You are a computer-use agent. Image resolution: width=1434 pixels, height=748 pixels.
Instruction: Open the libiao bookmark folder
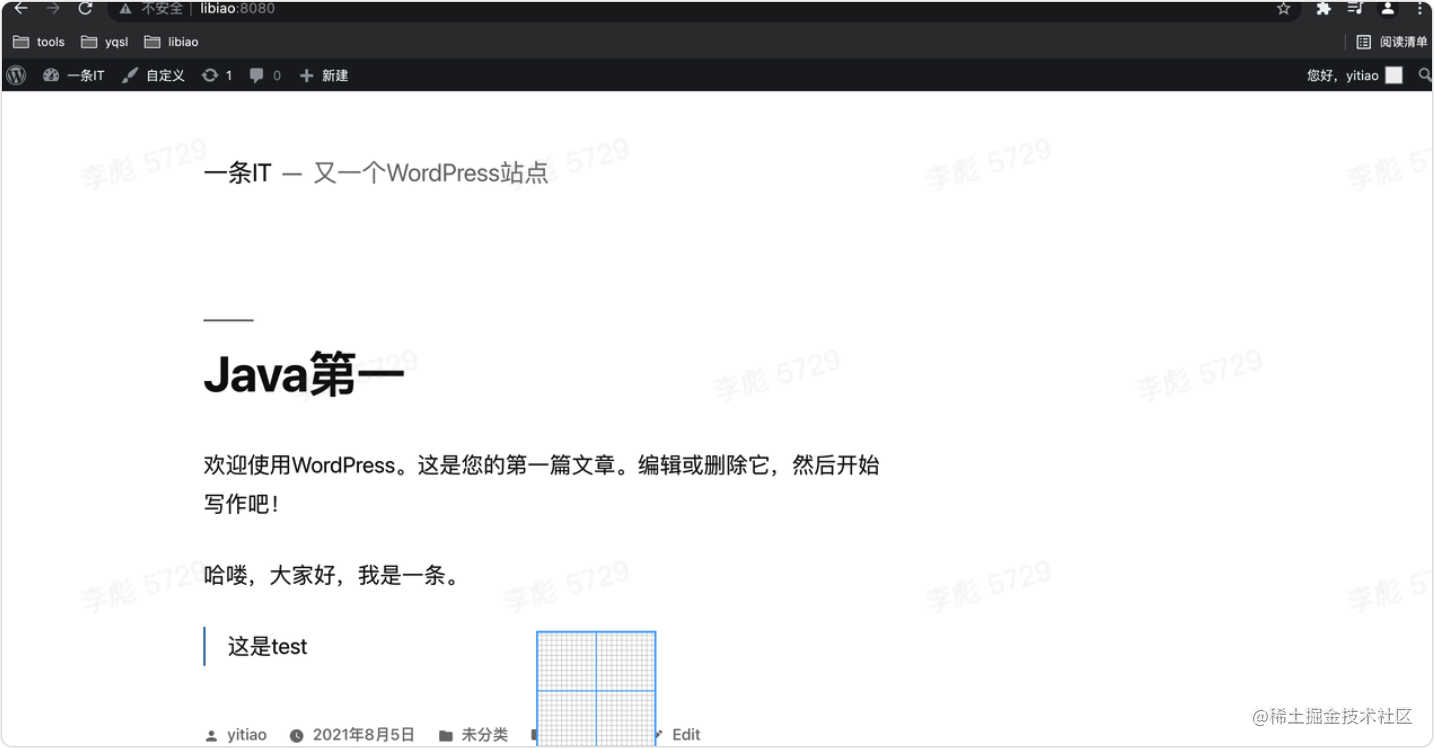coord(171,42)
